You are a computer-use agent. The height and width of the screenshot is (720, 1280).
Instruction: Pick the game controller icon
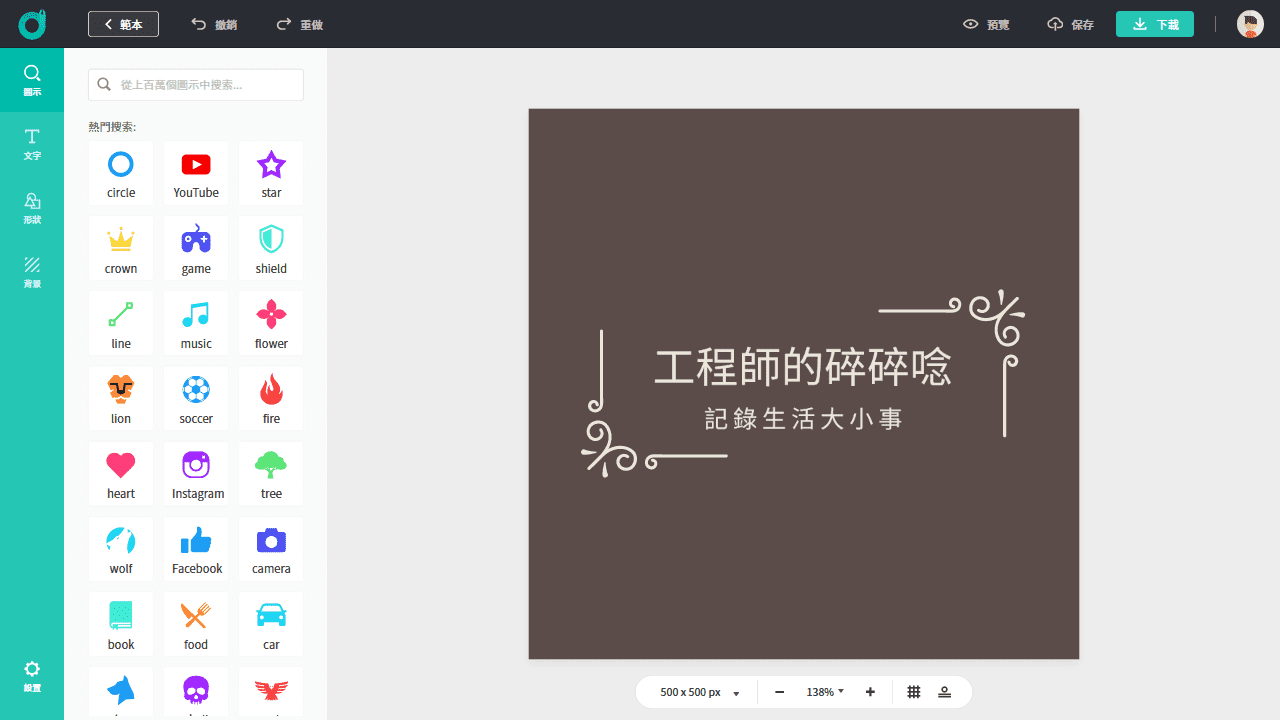(x=196, y=247)
